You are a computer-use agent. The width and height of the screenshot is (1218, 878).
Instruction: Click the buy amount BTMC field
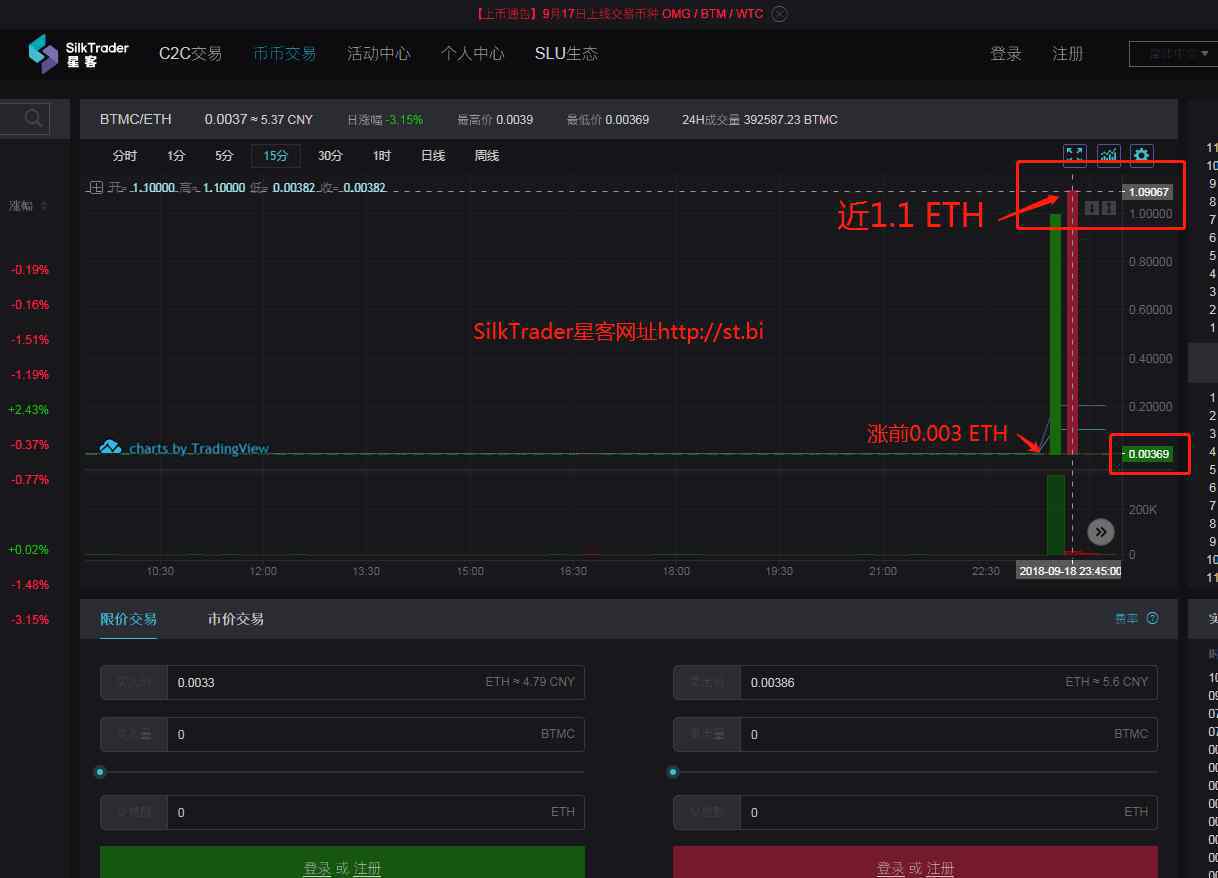343,734
